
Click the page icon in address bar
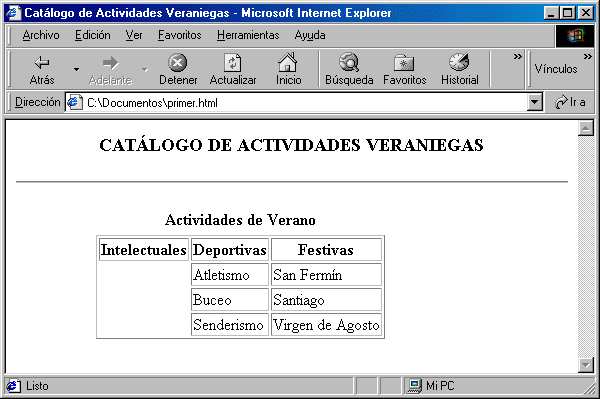click(75, 103)
